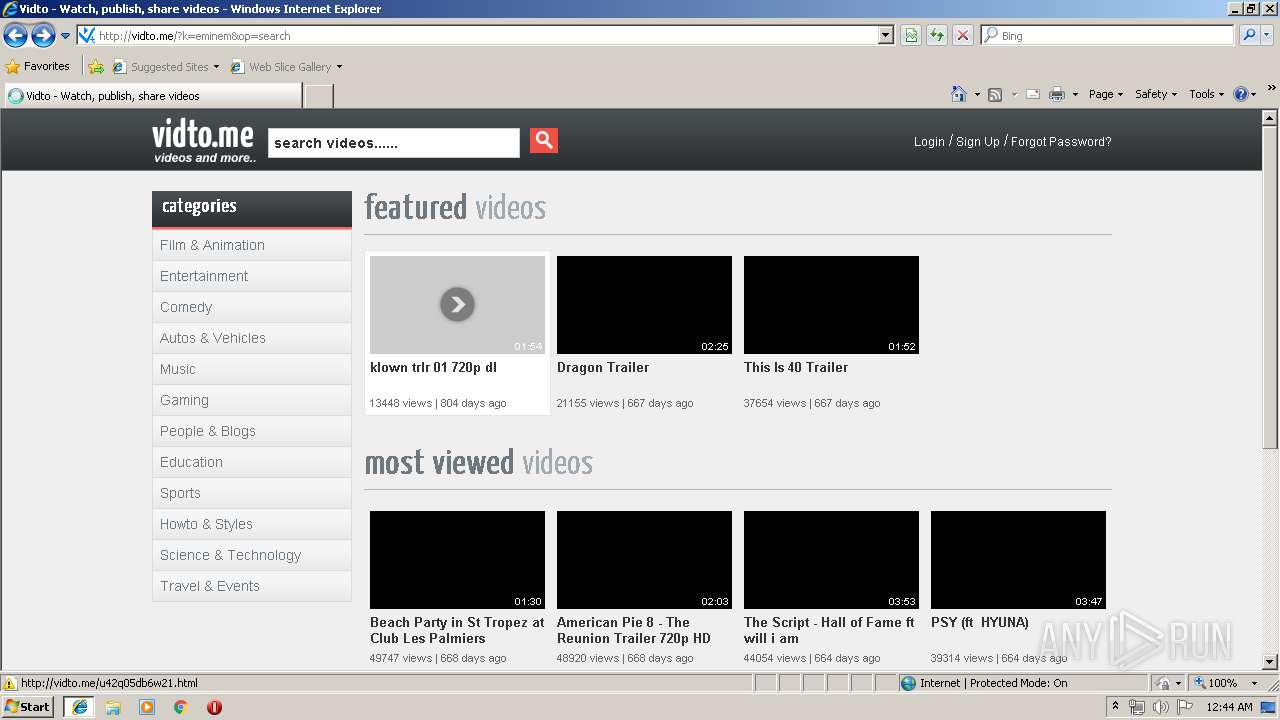The width and height of the screenshot is (1280, 720).
Task: Open the search provider dropdown arrow
Action: (x=1267, y=36)
